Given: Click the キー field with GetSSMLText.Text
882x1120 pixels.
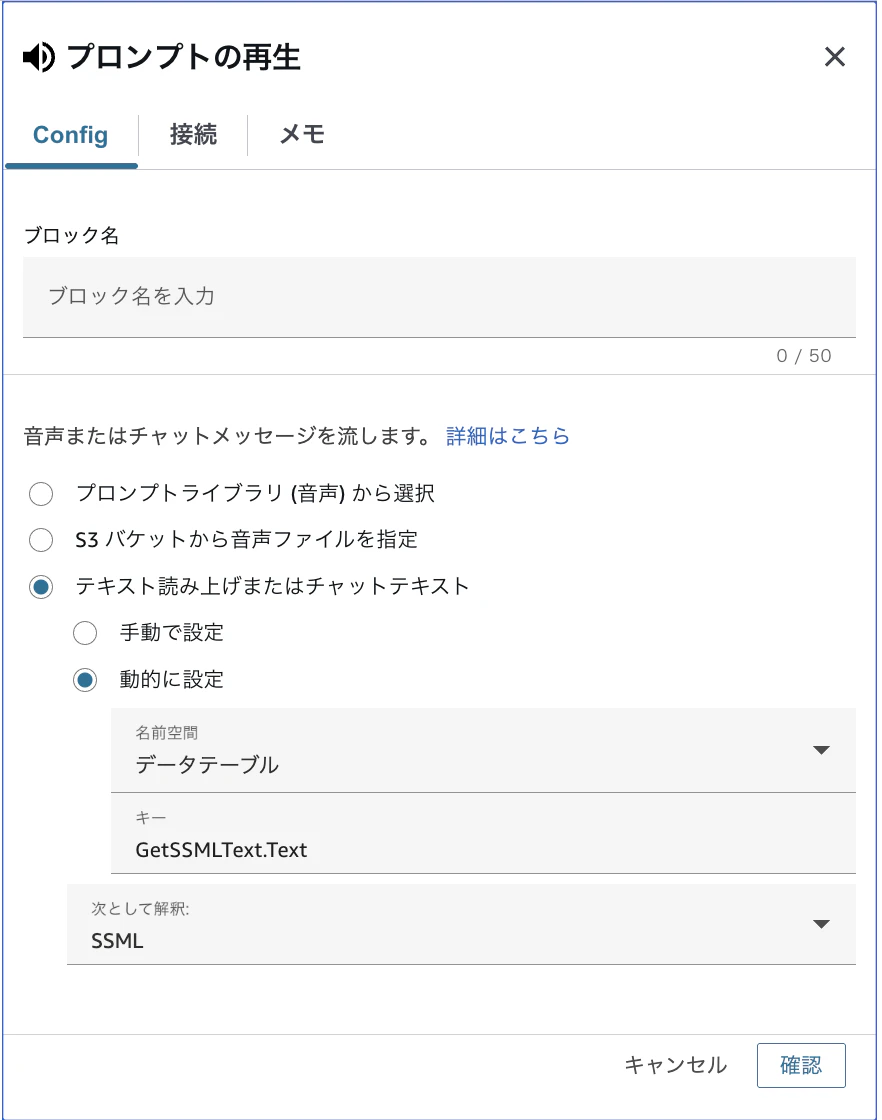Looking at the screenshot, I should [483, 834].
